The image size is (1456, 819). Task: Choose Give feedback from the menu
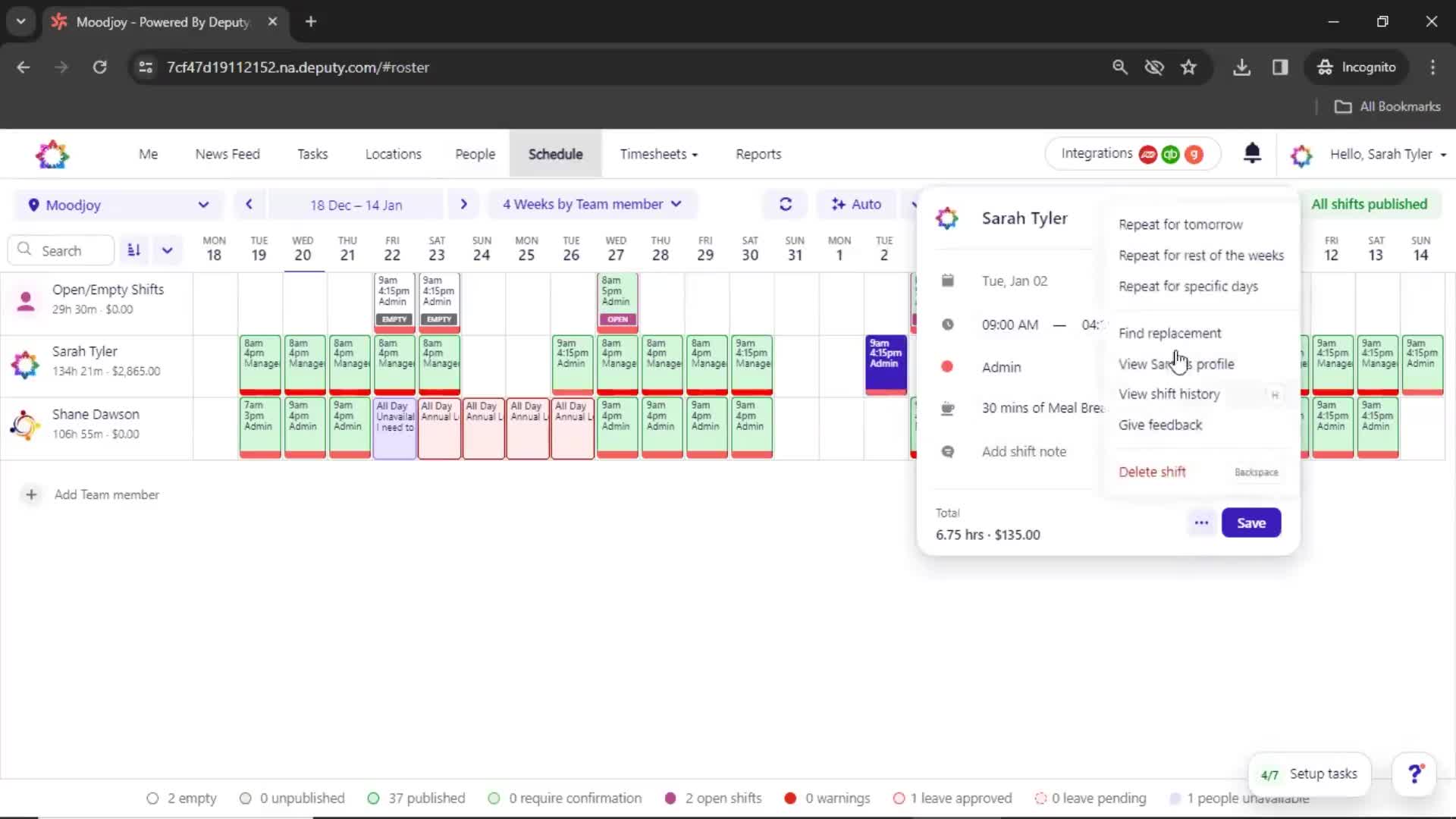pos(1159,425)
